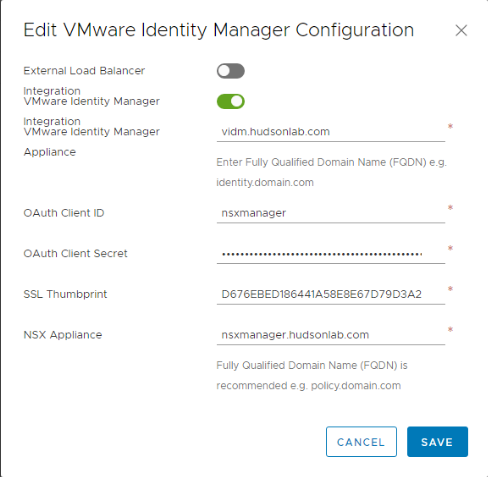The image size is (488, 477).
Task: Close the Edit VMware Identity Manager dialog
Action: 461,31
